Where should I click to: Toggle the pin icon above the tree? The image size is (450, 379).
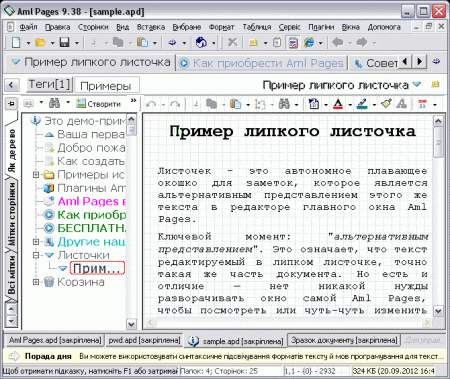click(x=11, y=104)
